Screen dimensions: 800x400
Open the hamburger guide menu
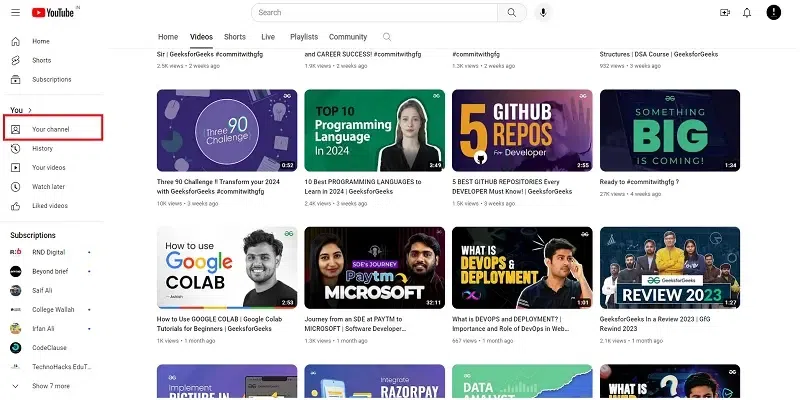(15, 12)
